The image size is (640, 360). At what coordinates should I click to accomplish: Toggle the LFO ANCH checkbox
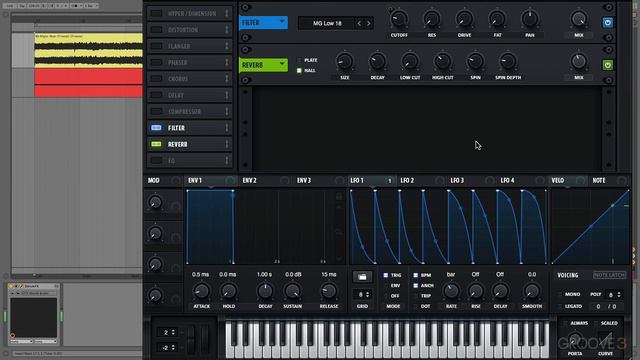point(416,286)
